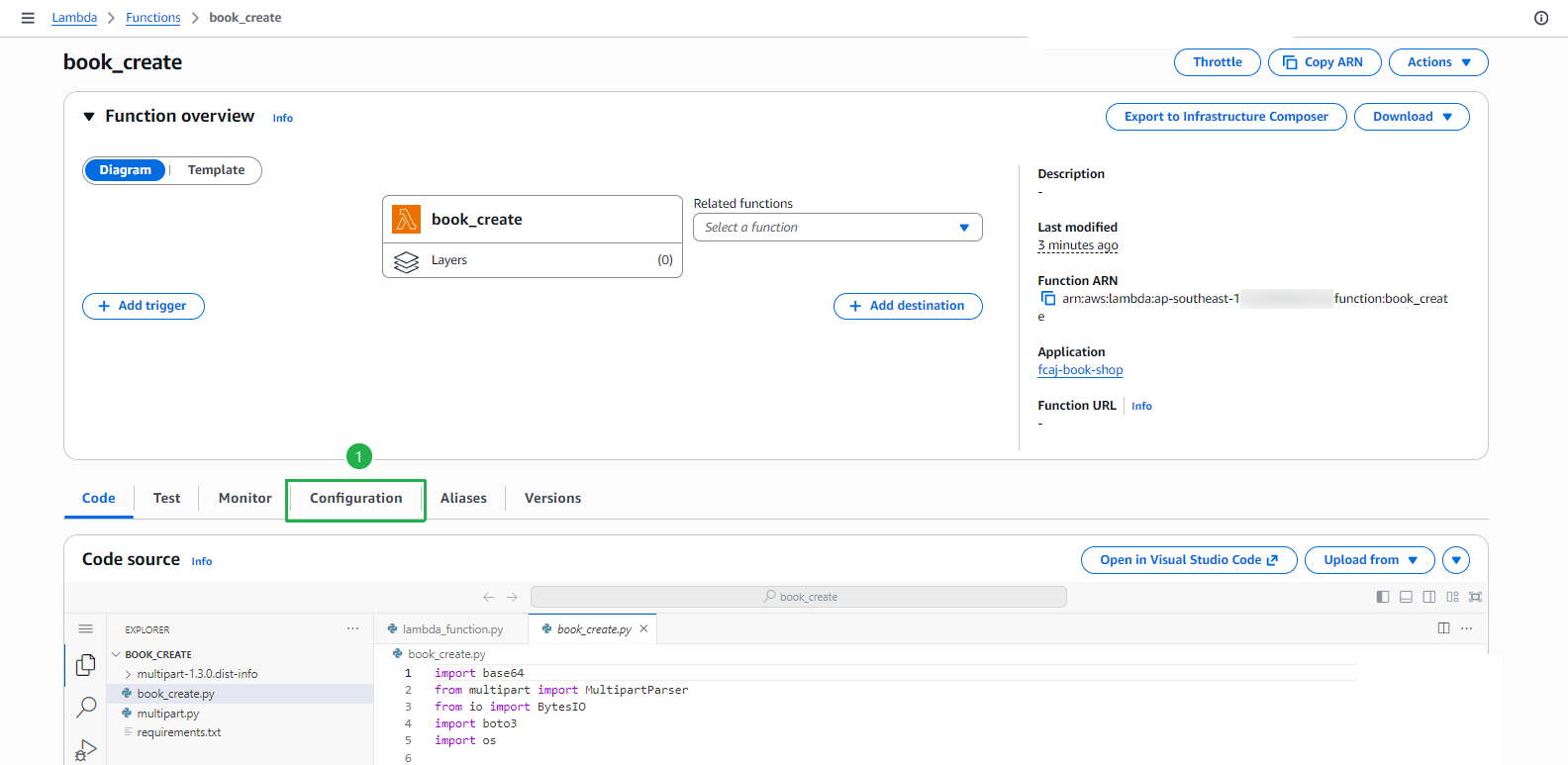Open the Aliases tab

tap(463, 498)
